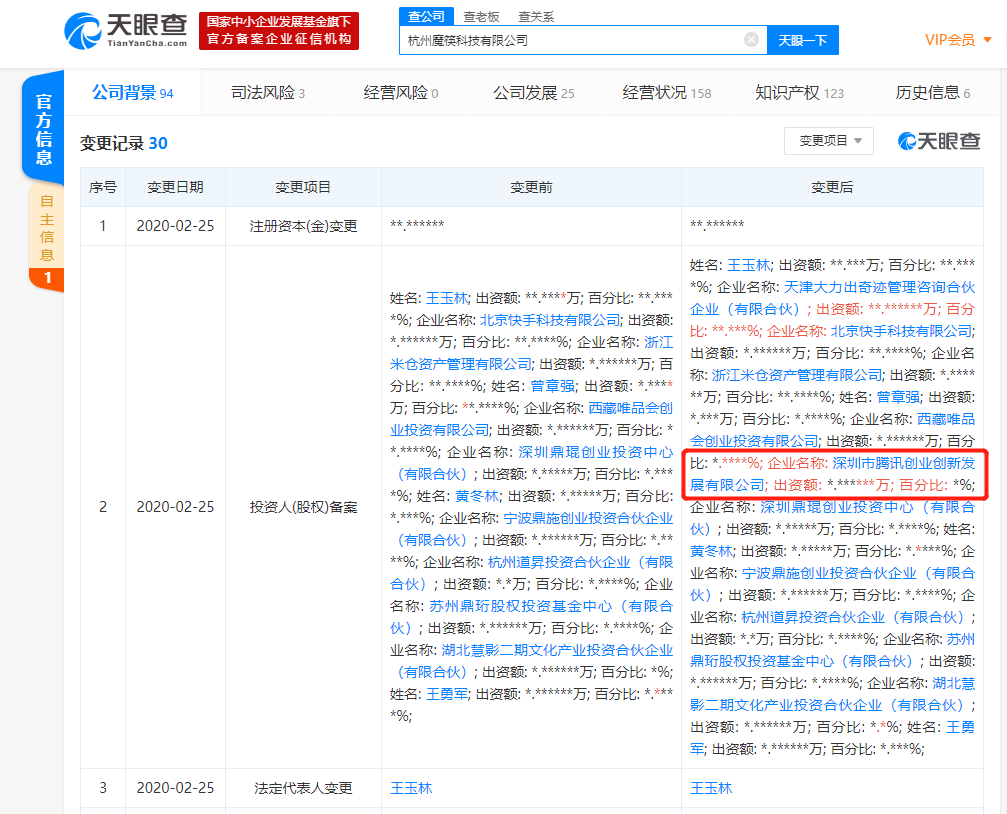The height and width of the screenshot is (814, 1007).
Task: Select the 投资人(股权)备案 cell
Action: (x=303, y=507)
